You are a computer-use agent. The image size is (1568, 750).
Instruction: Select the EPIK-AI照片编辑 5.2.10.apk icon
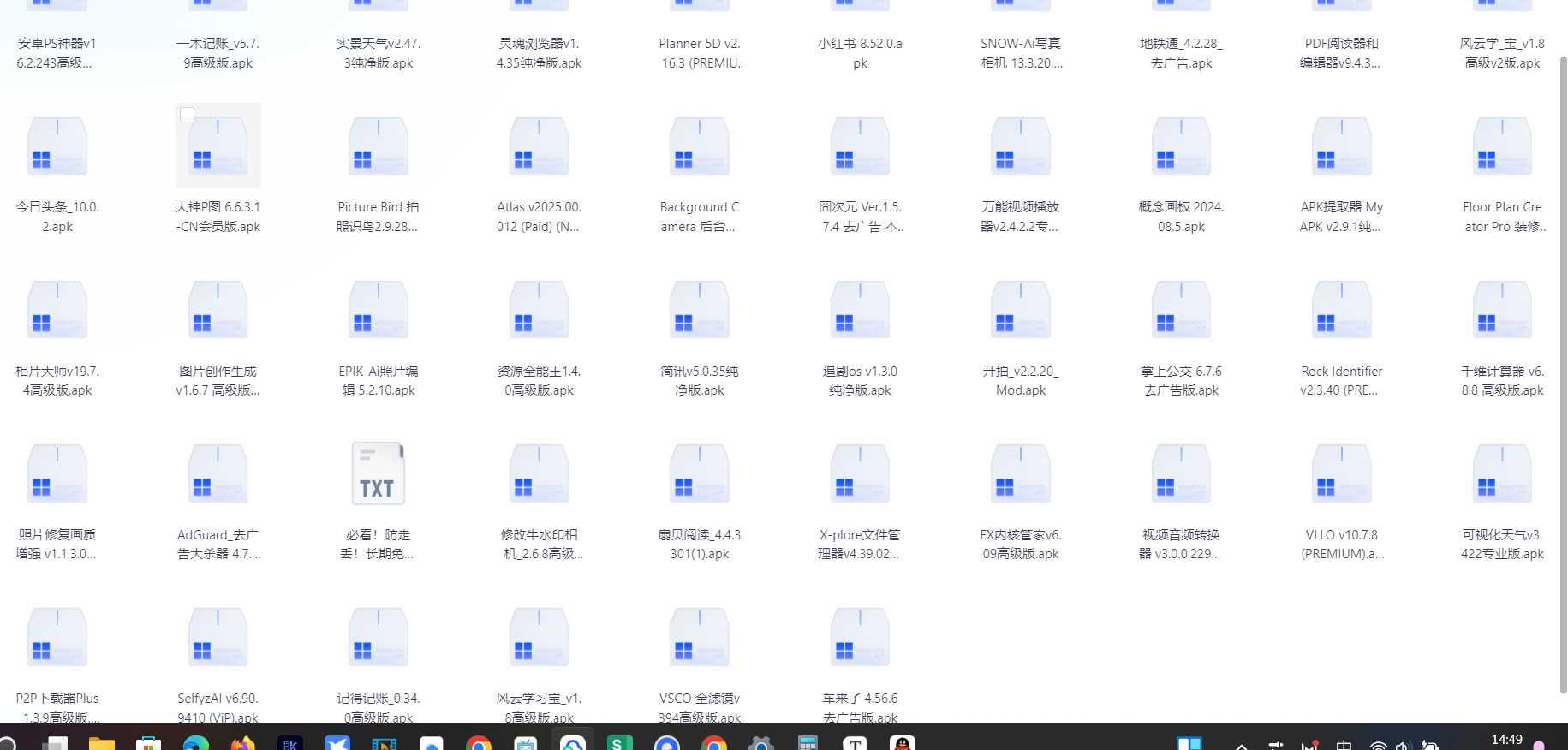[x=379, y=310]
